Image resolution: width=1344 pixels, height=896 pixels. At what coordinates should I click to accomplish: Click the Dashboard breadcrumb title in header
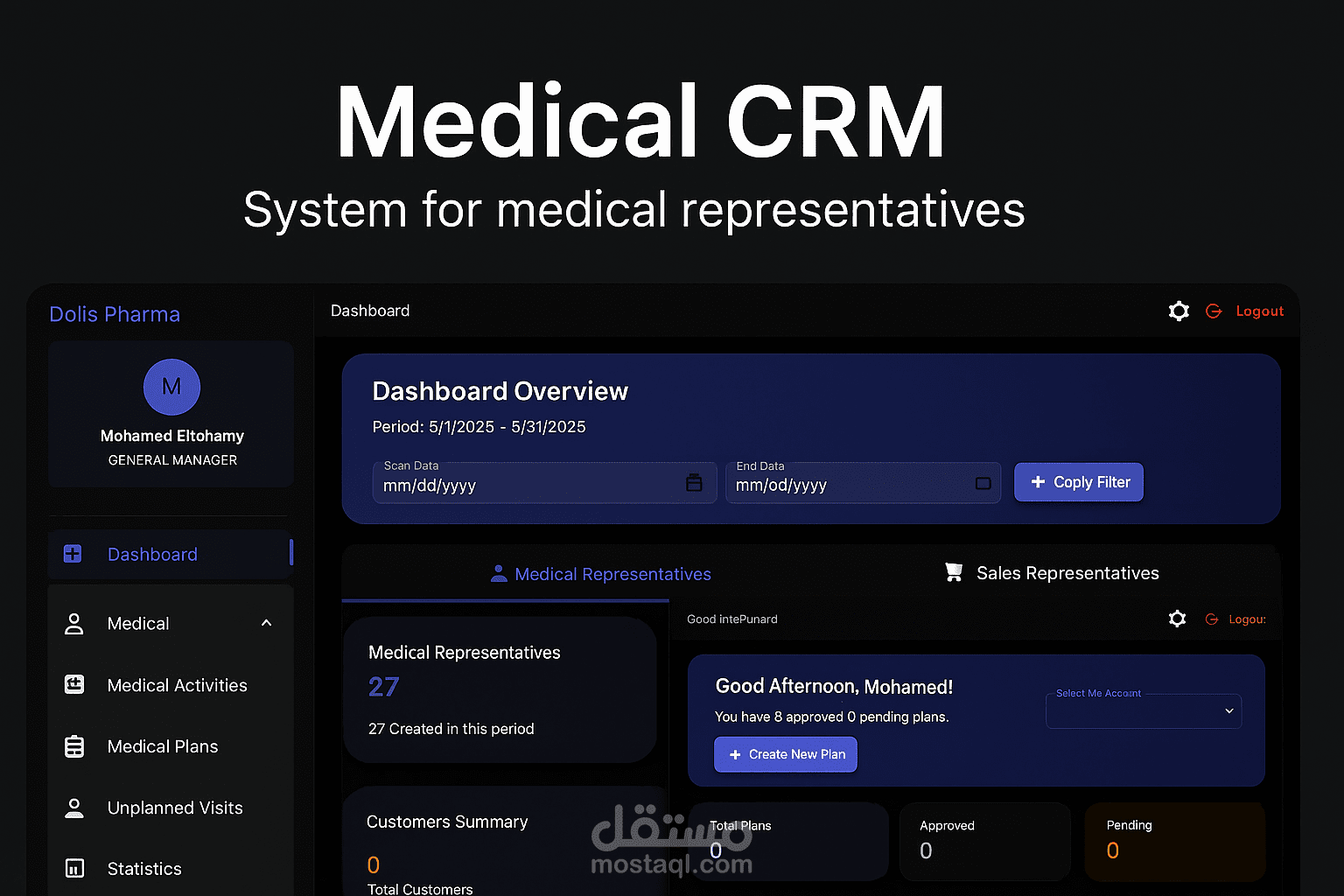[370, 311]
